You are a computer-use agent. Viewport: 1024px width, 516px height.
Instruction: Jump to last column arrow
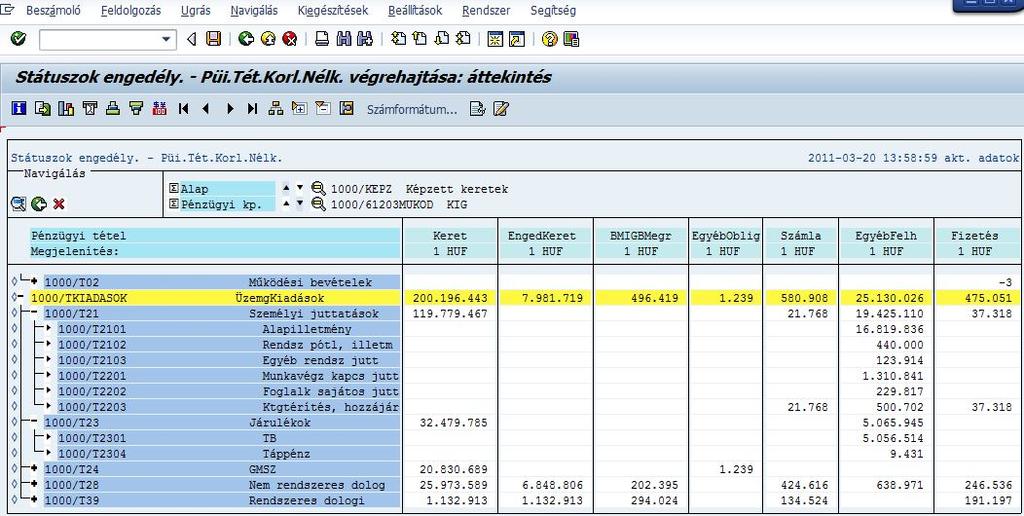pos(252,108)
